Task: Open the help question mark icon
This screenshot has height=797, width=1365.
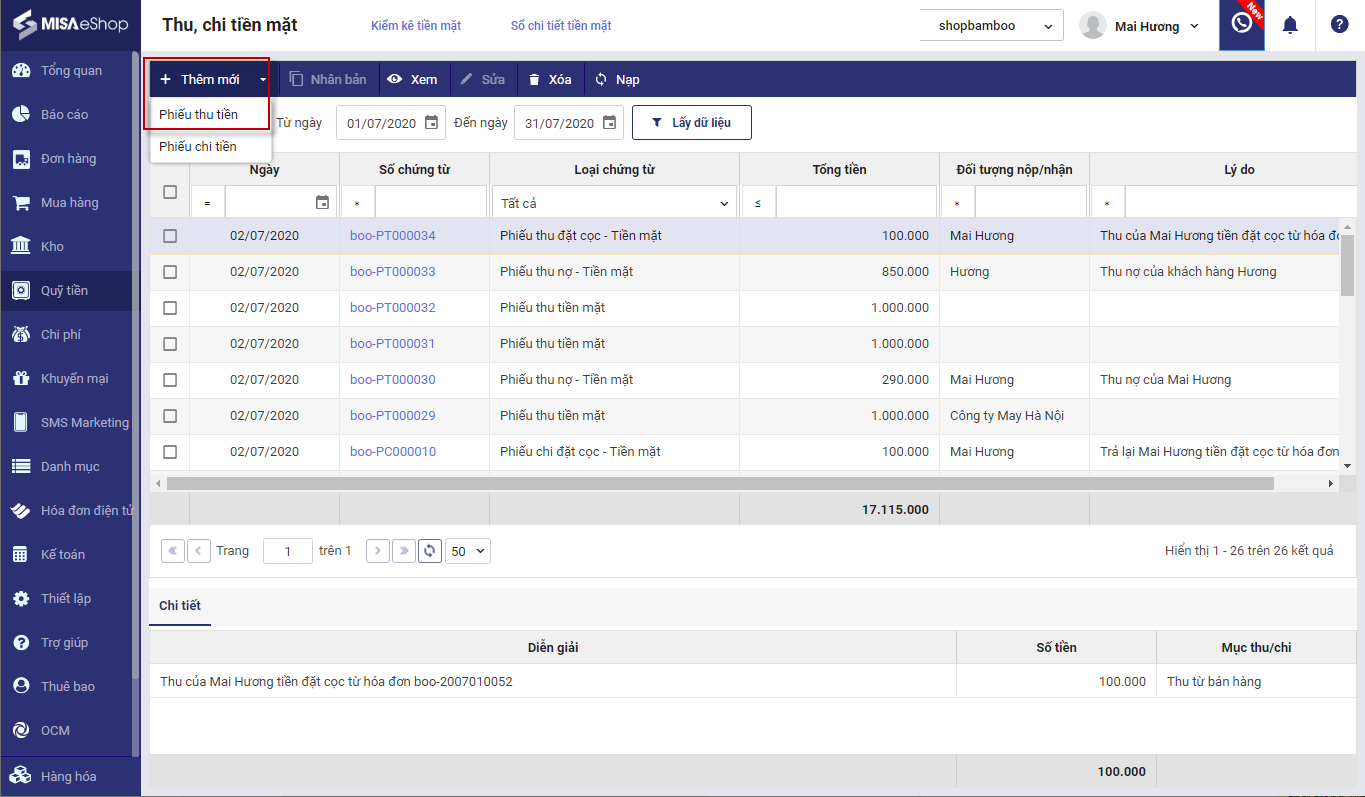Action: click(1339, 25)
